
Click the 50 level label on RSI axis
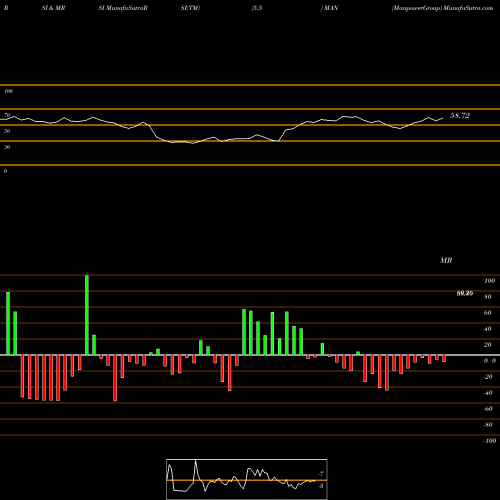7,131
